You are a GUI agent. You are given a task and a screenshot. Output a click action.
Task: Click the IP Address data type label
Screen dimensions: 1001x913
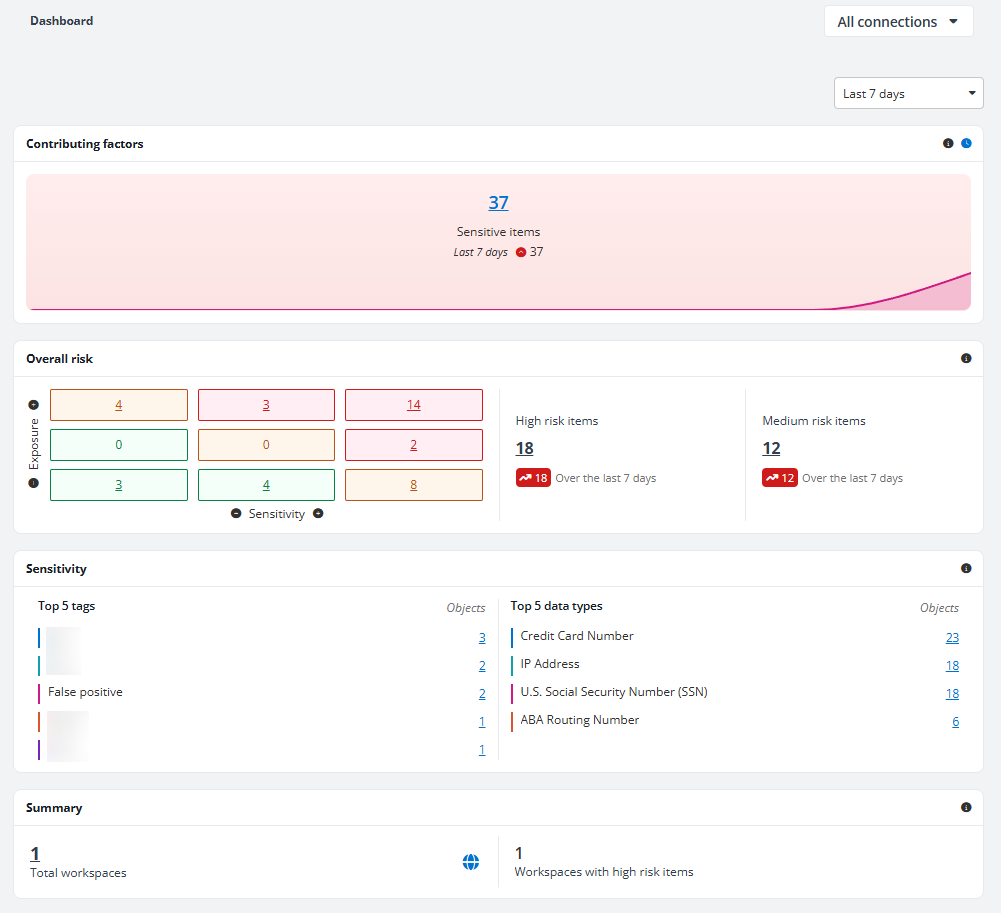point(550,664)
